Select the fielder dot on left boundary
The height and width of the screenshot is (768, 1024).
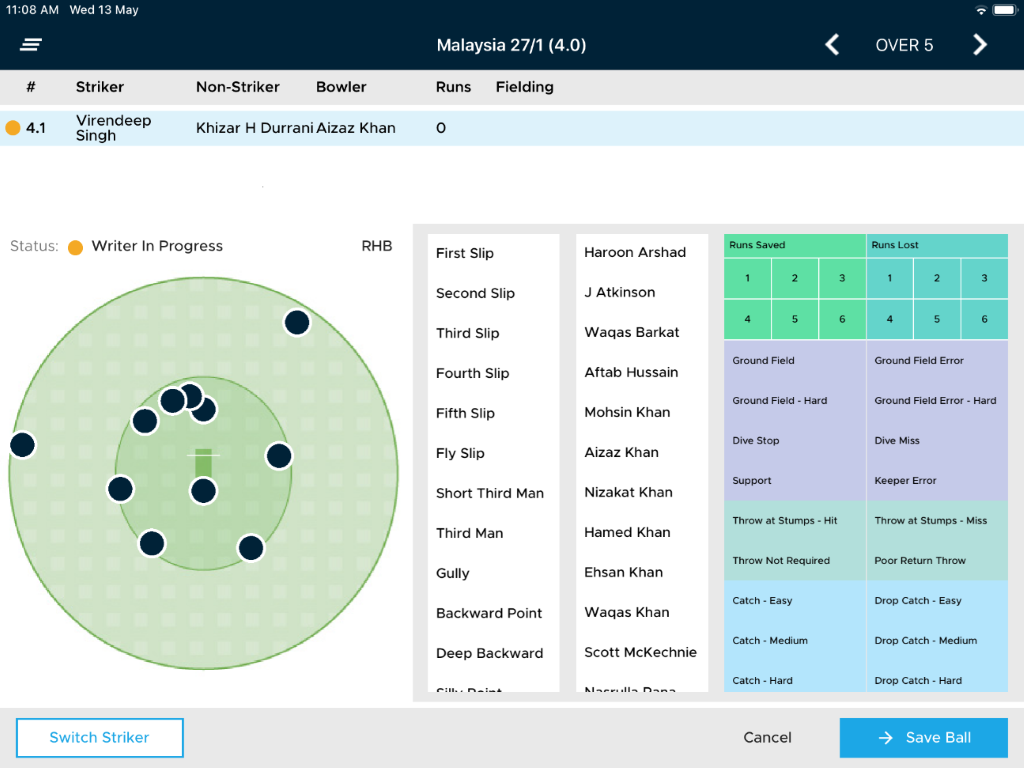[x=22, y=445]
